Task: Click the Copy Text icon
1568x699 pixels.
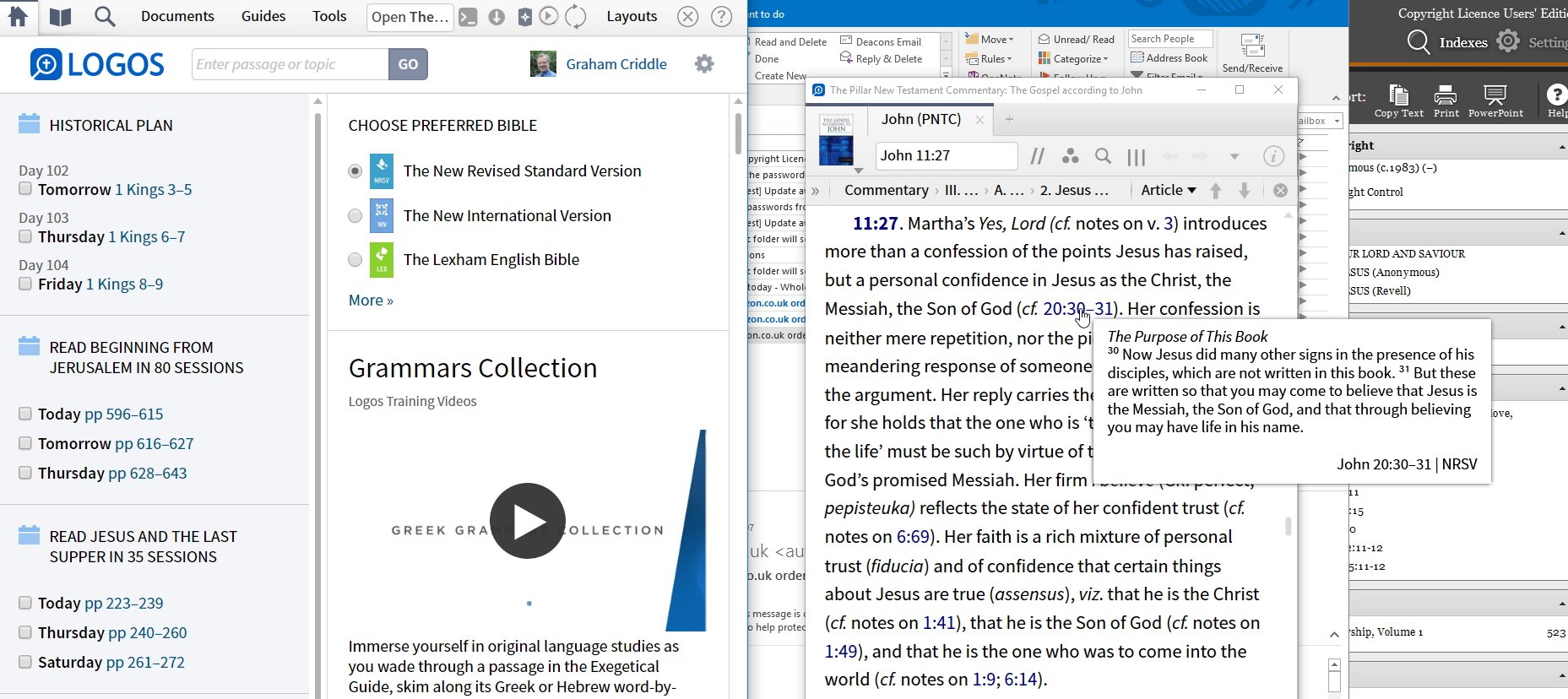Action: tap(1398, 100)
